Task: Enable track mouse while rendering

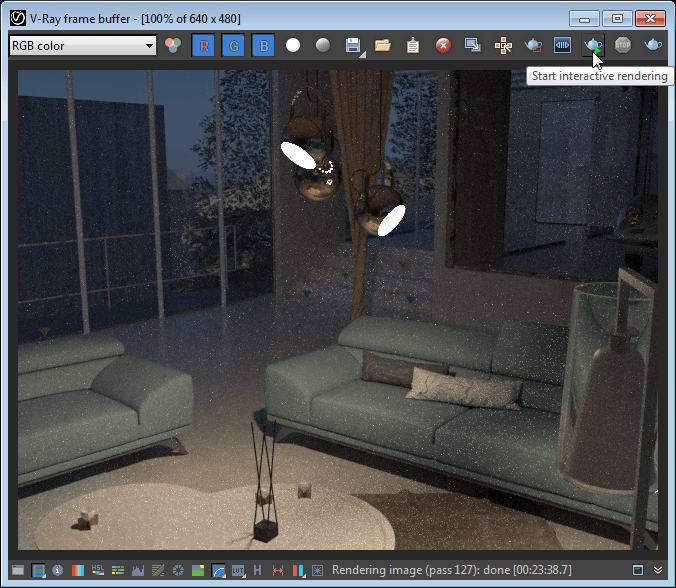Action: point(503,45)
